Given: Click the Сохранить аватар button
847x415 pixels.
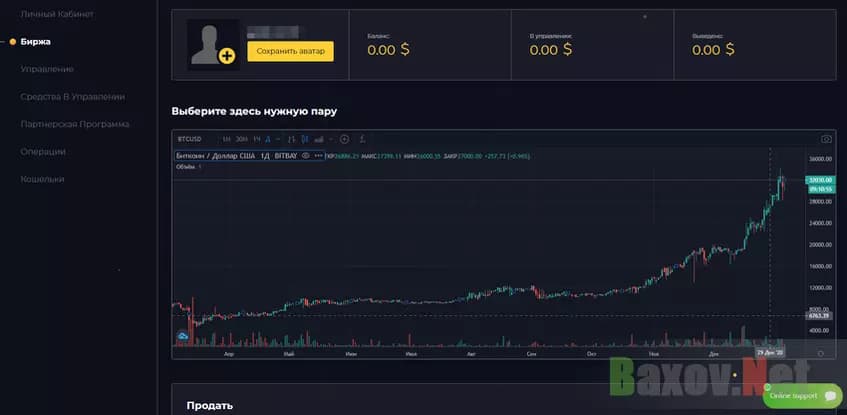Looking at the screenshot, I should 290,51.
